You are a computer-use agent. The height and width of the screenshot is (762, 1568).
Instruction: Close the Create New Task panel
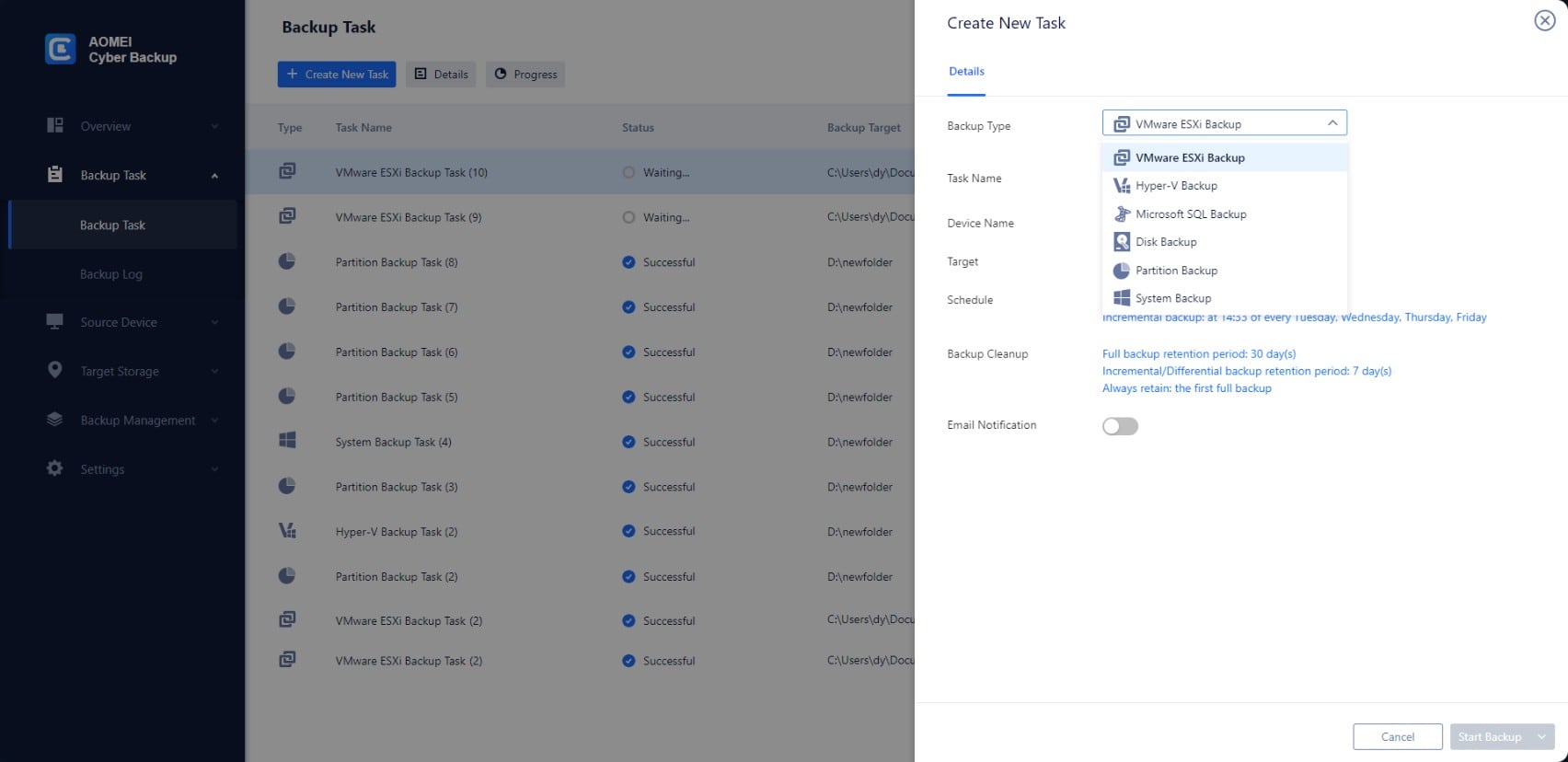coord(1544,20)
